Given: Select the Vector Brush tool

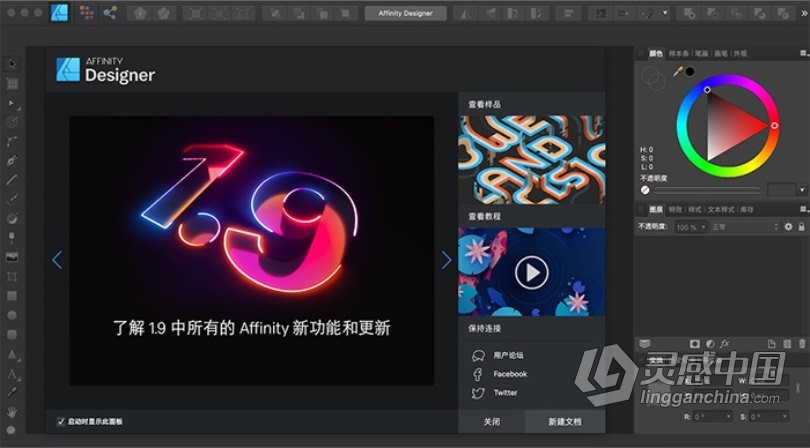Looking at the screenshot, I should [12, 199].
